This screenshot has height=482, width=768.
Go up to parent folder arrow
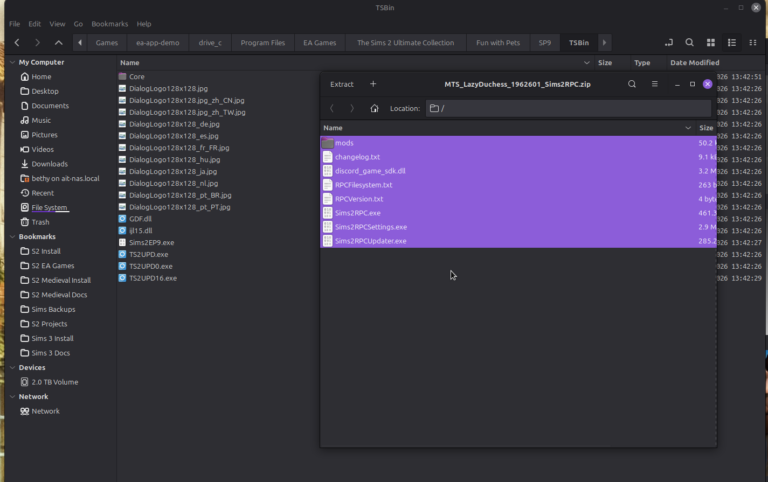[x=58, y=43]
